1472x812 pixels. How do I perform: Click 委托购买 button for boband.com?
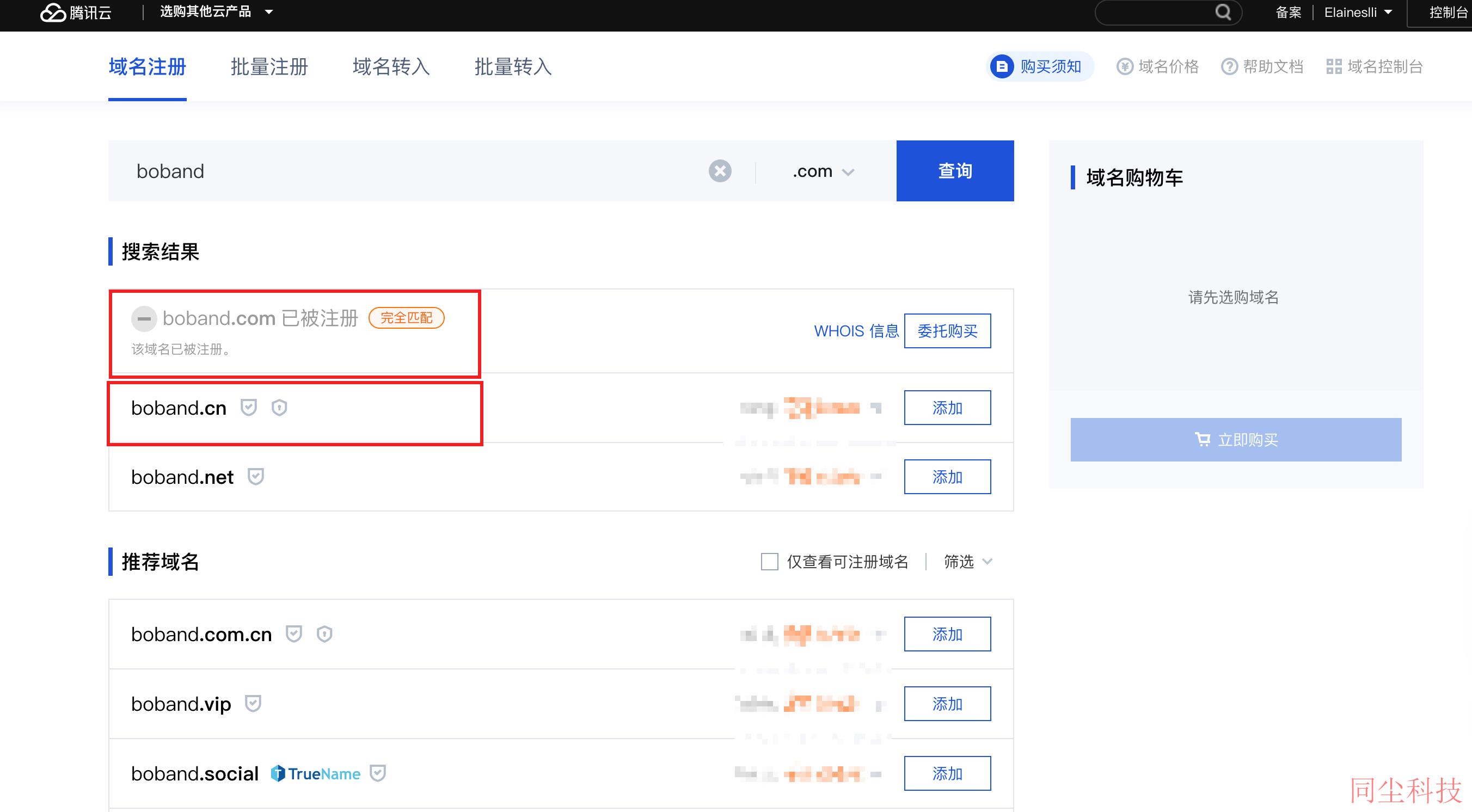(x=947, y=331)
